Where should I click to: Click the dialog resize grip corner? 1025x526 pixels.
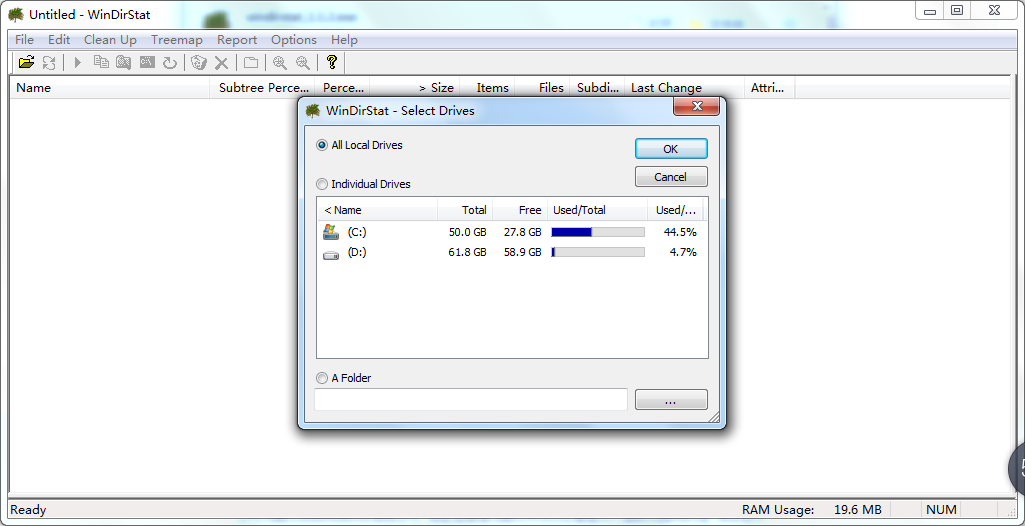[x=713, y=417]
